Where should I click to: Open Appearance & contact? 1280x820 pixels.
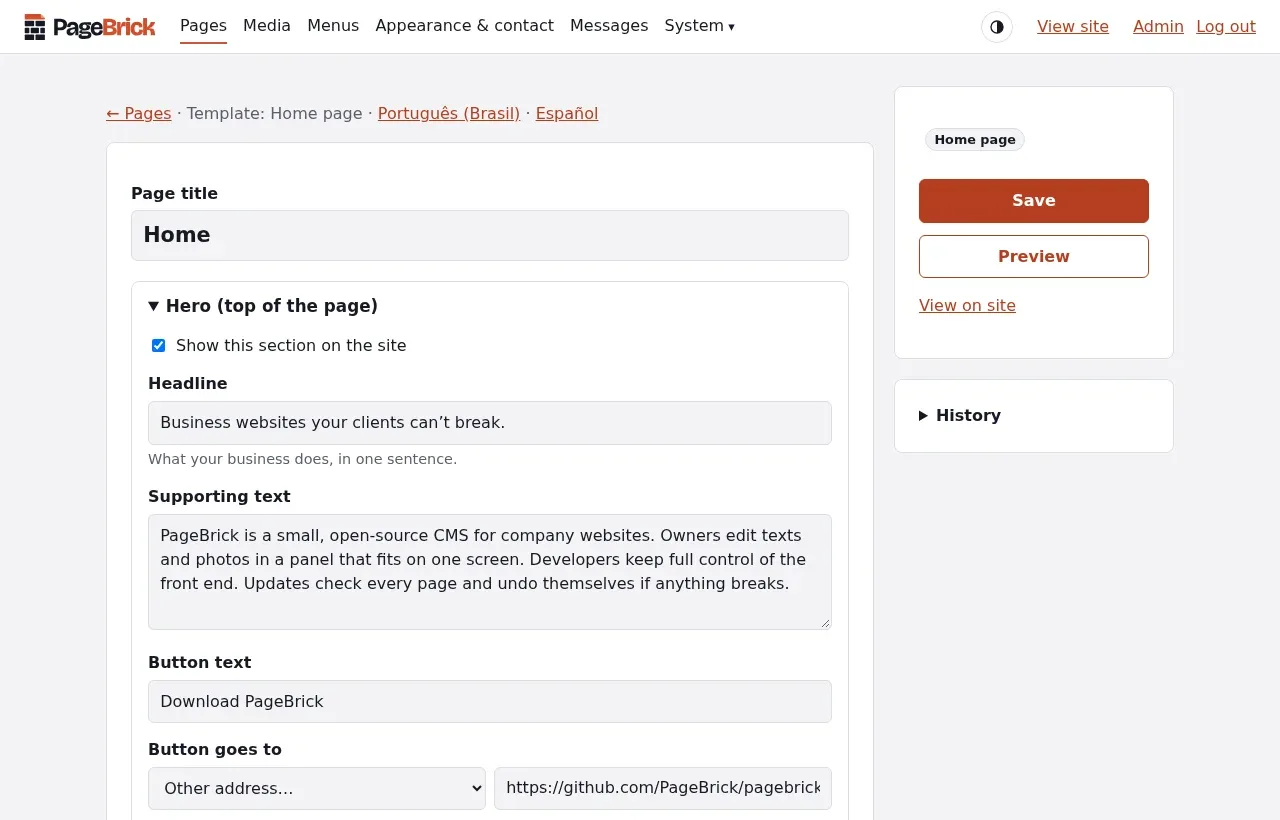pos(464,26)
